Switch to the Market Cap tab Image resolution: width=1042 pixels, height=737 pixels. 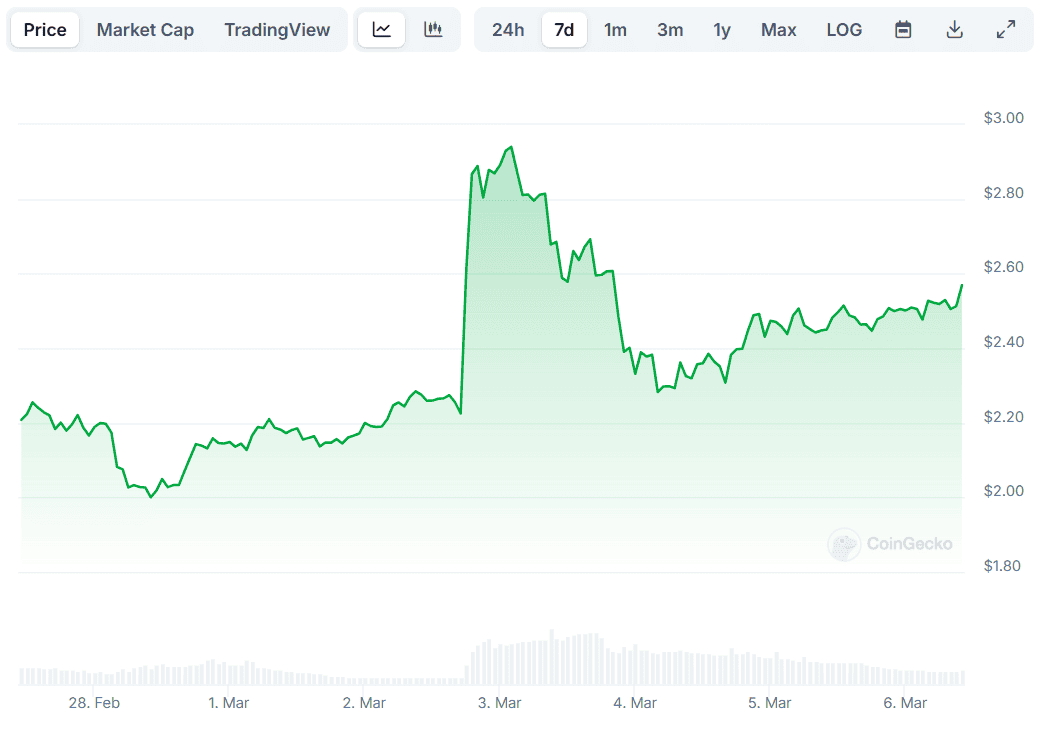[x=145, y=30]
